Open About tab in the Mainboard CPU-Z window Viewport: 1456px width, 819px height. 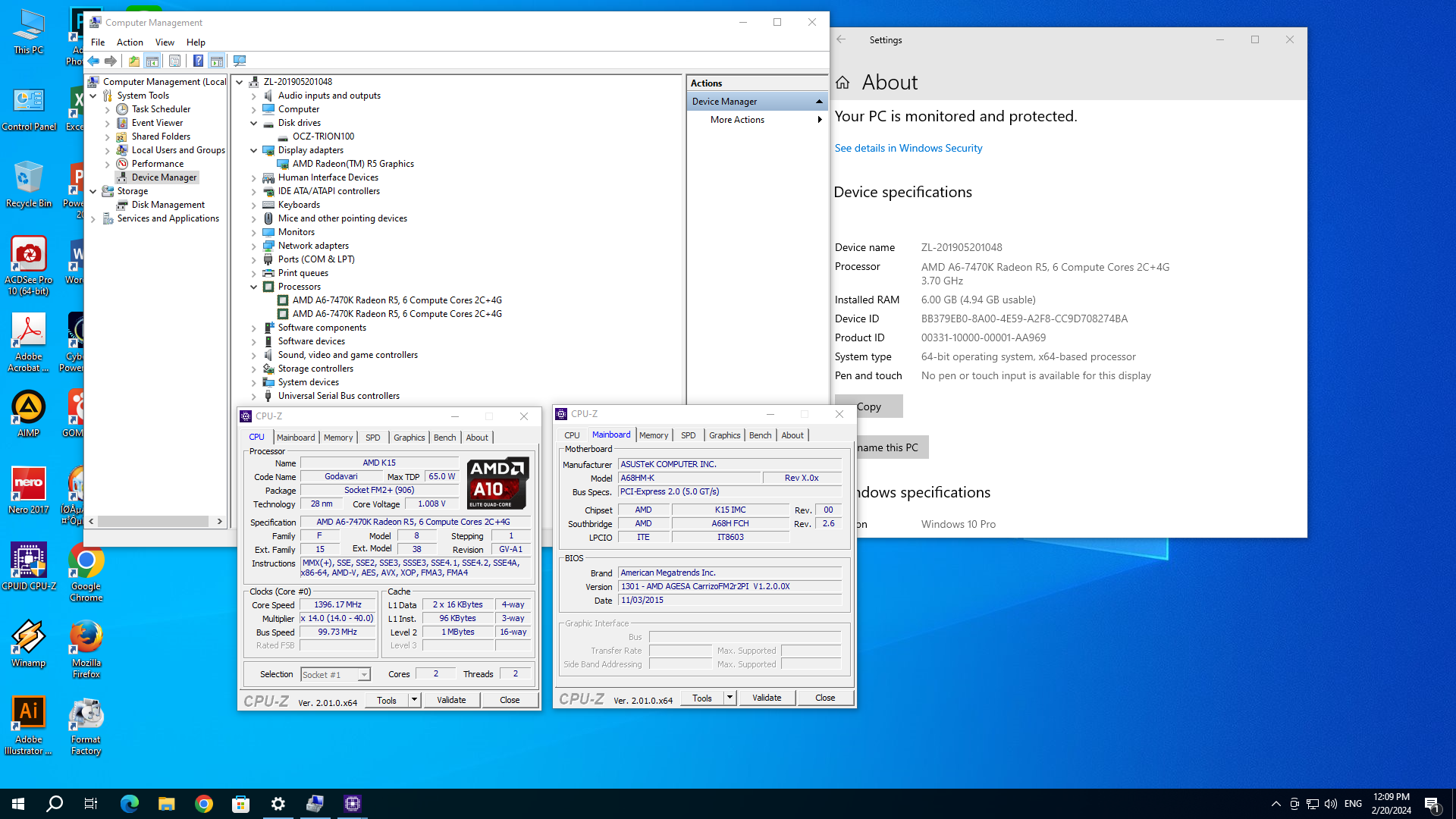(x=792, y=435)
